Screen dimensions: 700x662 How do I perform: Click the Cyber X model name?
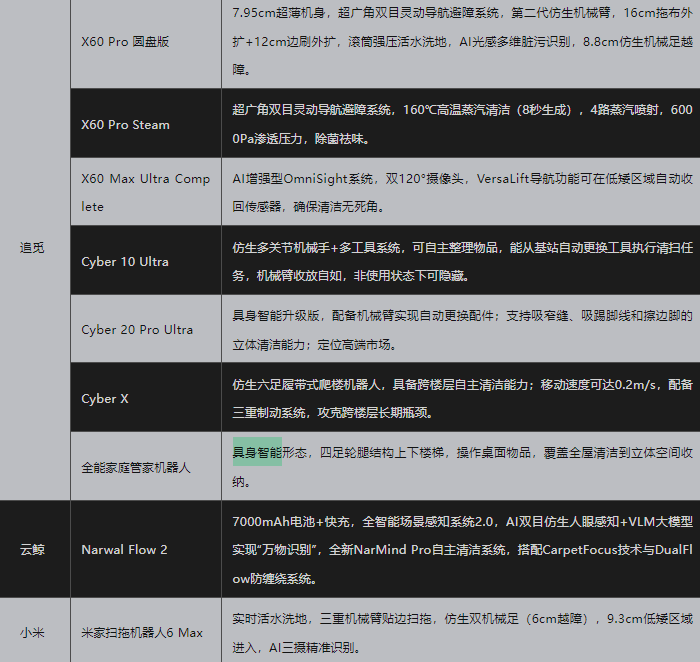105,398
